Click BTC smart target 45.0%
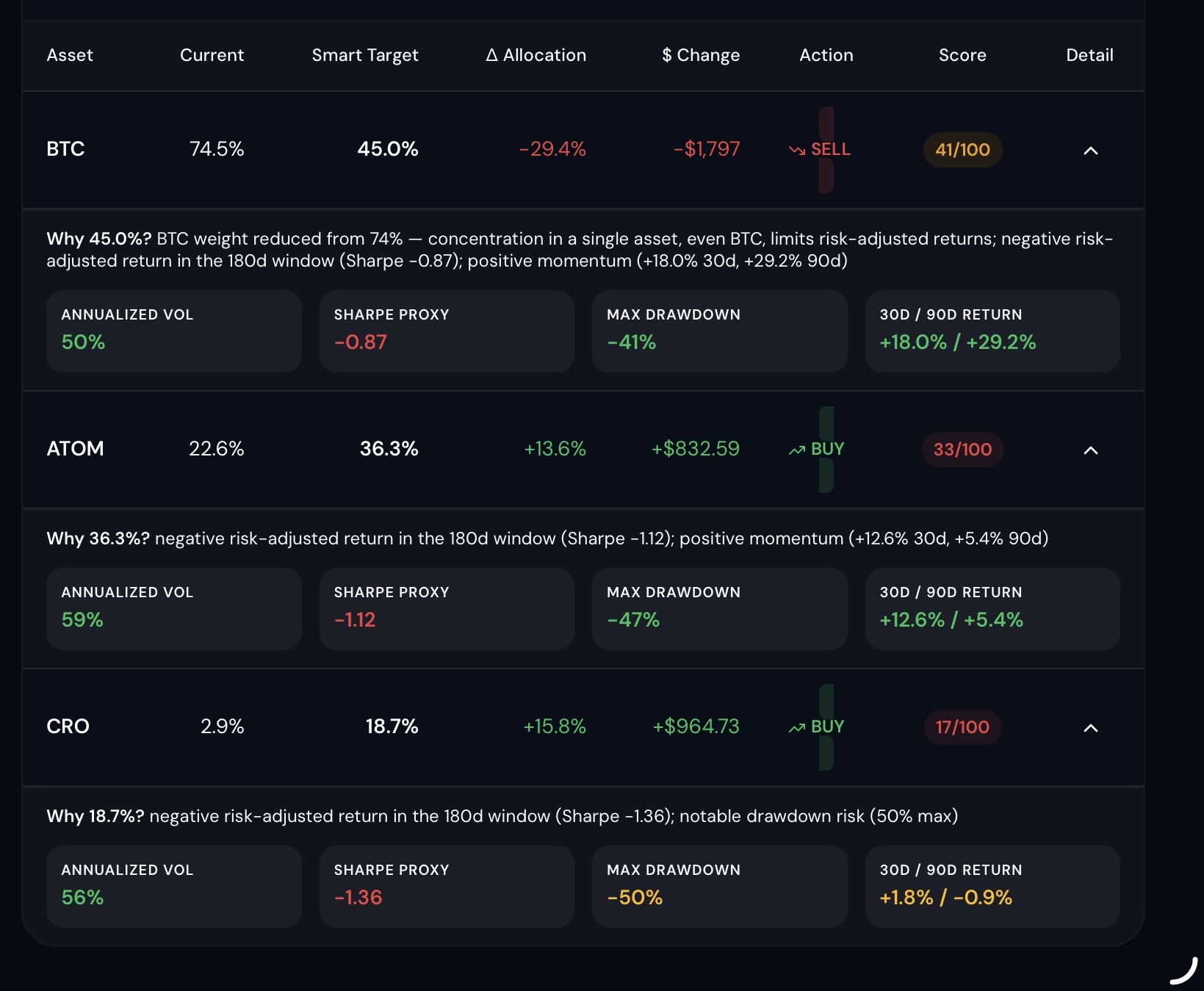The image size is (1204, 991). click(x=388, y=149)
